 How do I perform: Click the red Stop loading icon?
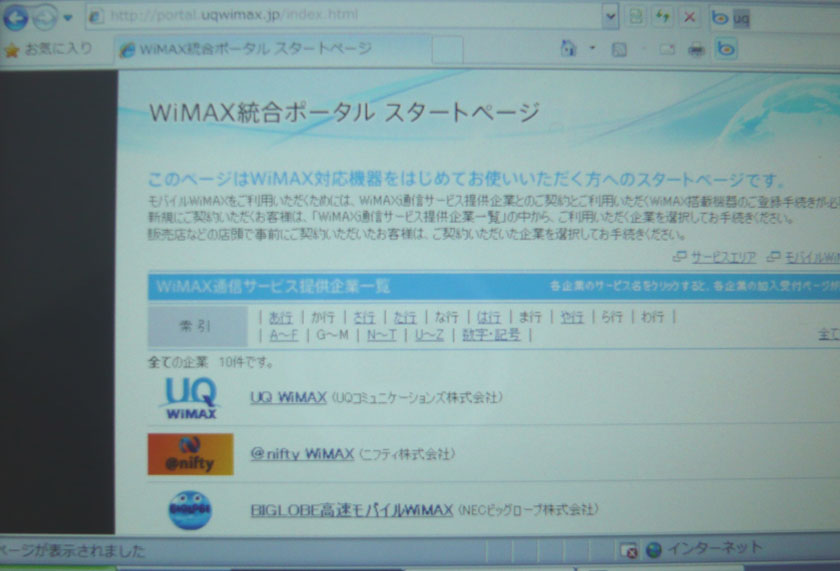coord(689,17)
